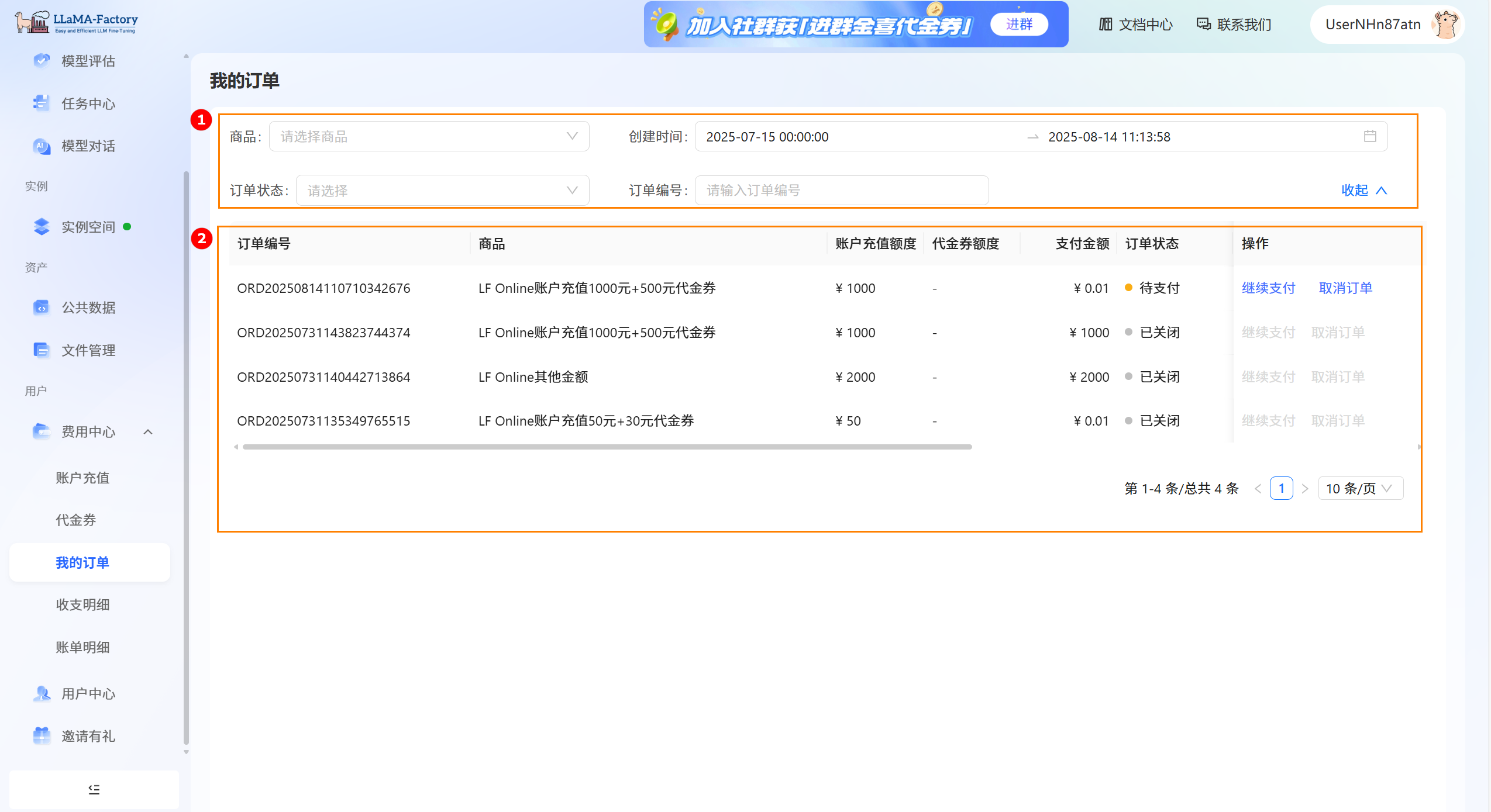Select 收支明细 in the sidebar menu
1491x812 pixels.
[82, 604]
